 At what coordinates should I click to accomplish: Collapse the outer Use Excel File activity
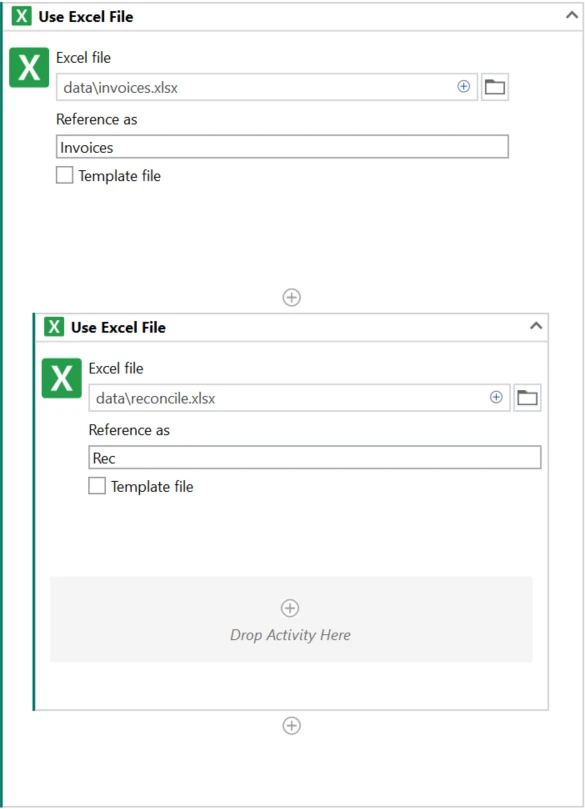coord(572,15)
